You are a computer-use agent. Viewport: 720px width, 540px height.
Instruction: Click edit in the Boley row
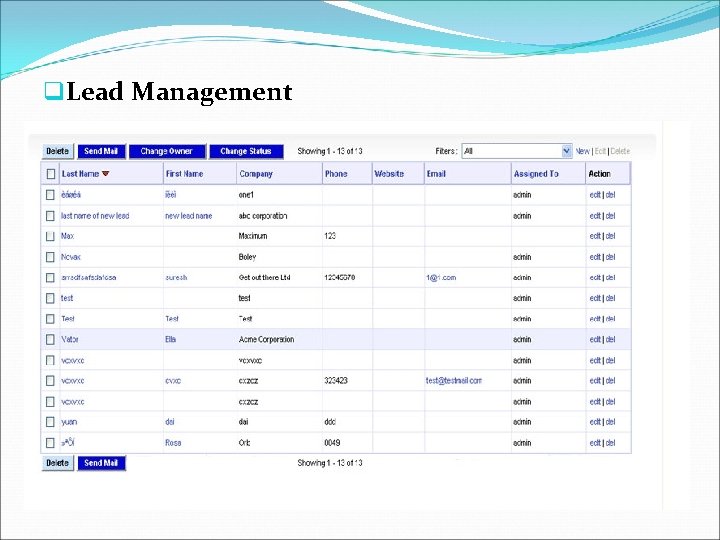[595, 257]
